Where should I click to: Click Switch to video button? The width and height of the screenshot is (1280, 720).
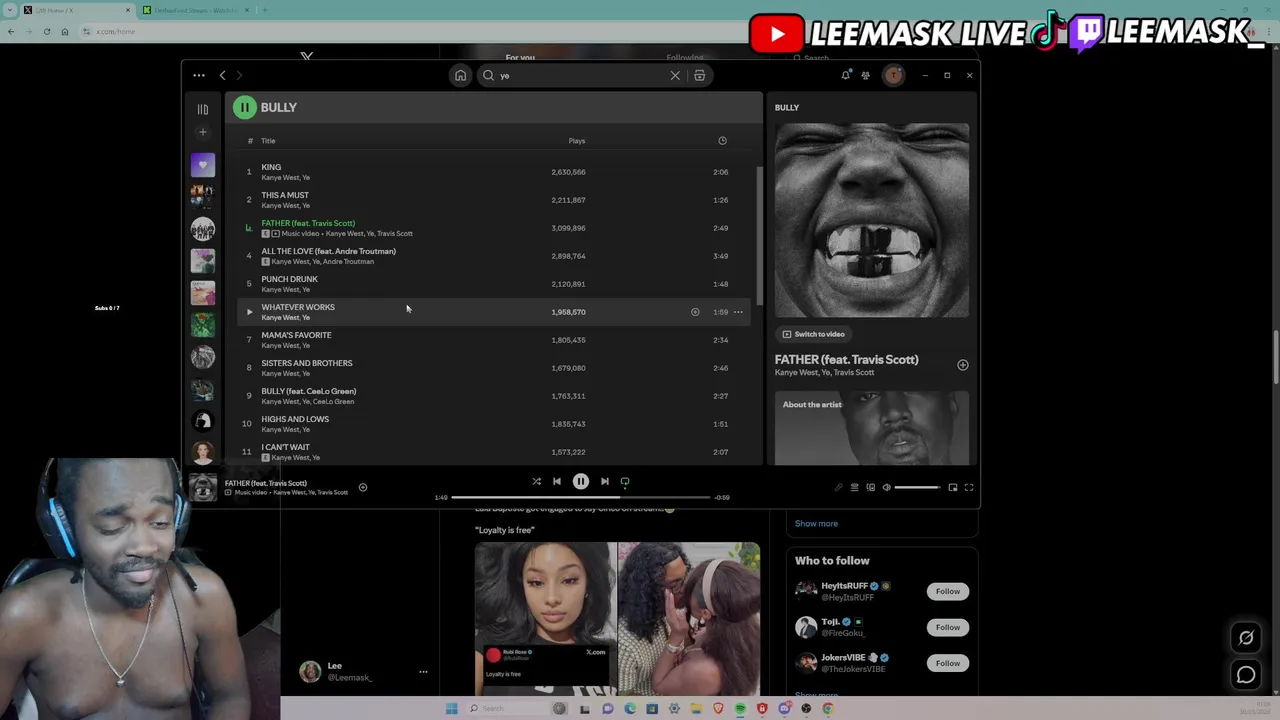point(813,334)
